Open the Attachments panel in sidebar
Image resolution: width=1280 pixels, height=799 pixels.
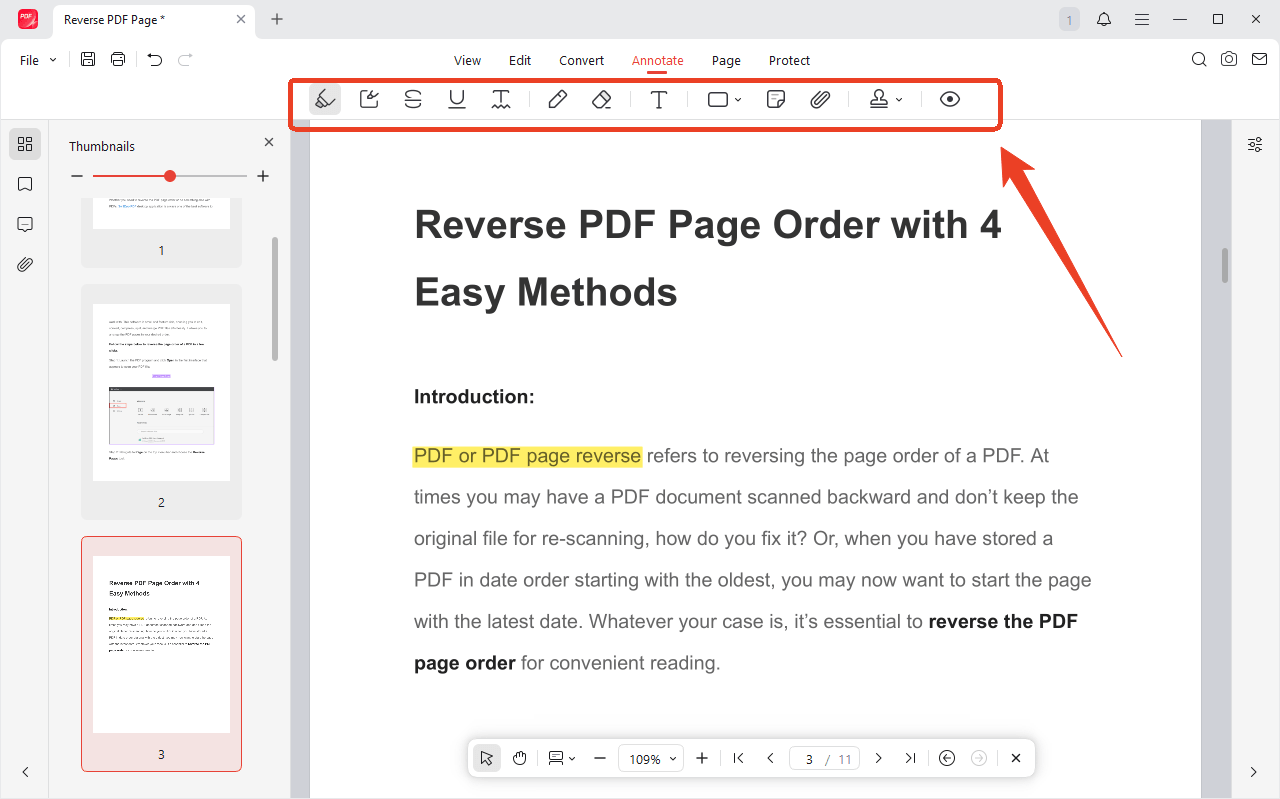[25, 264]
